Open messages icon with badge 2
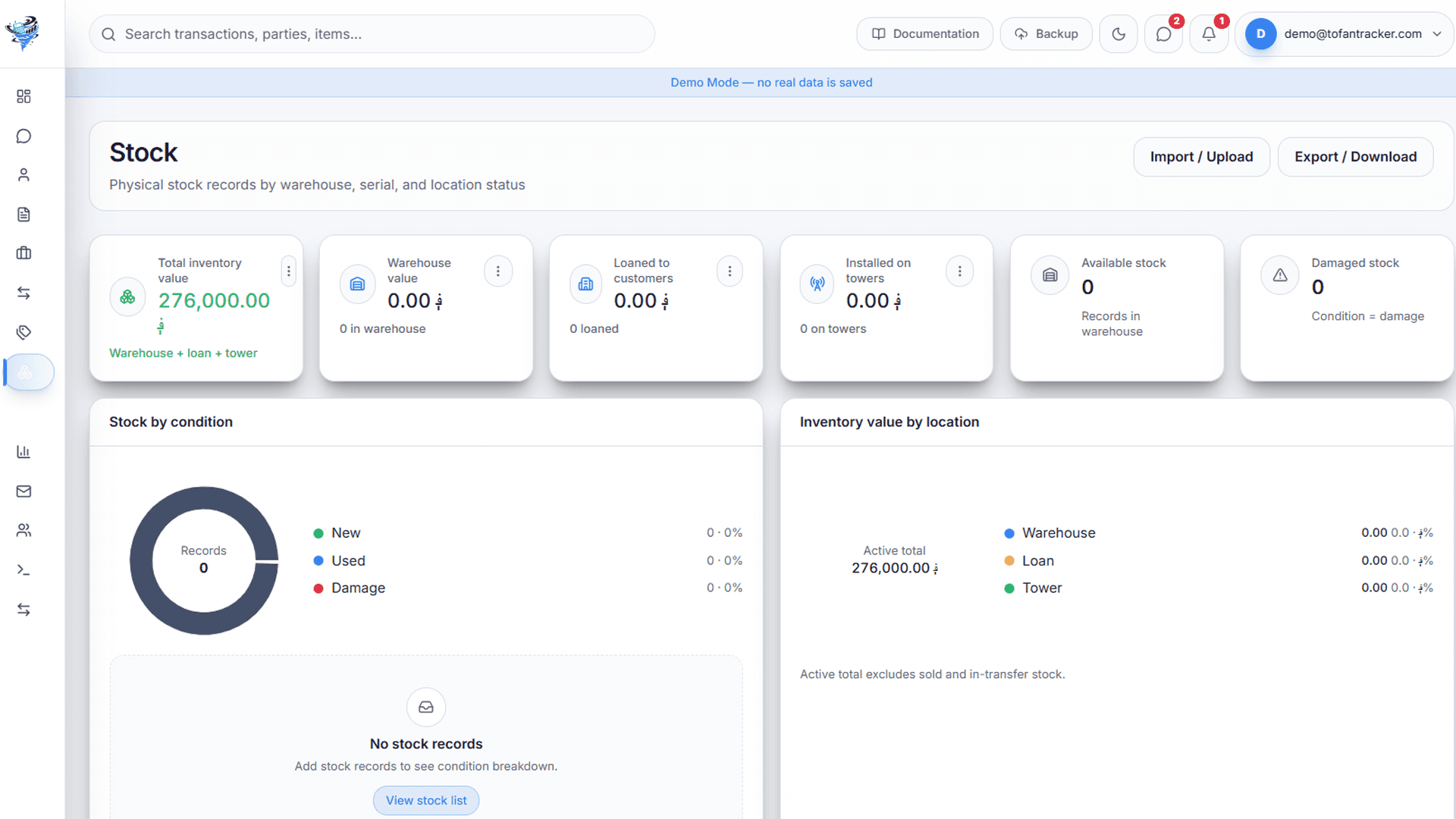 pyautogui.click(x=1163, y=34)
